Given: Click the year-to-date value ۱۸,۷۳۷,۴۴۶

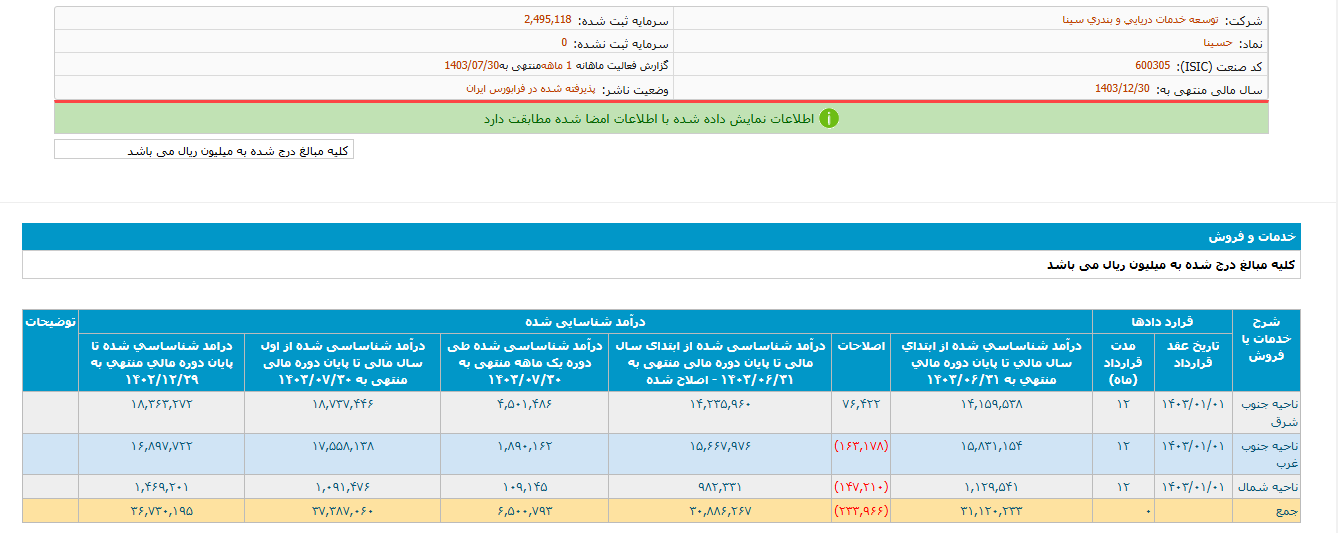Looking at the screenshot, I should 342,404.
